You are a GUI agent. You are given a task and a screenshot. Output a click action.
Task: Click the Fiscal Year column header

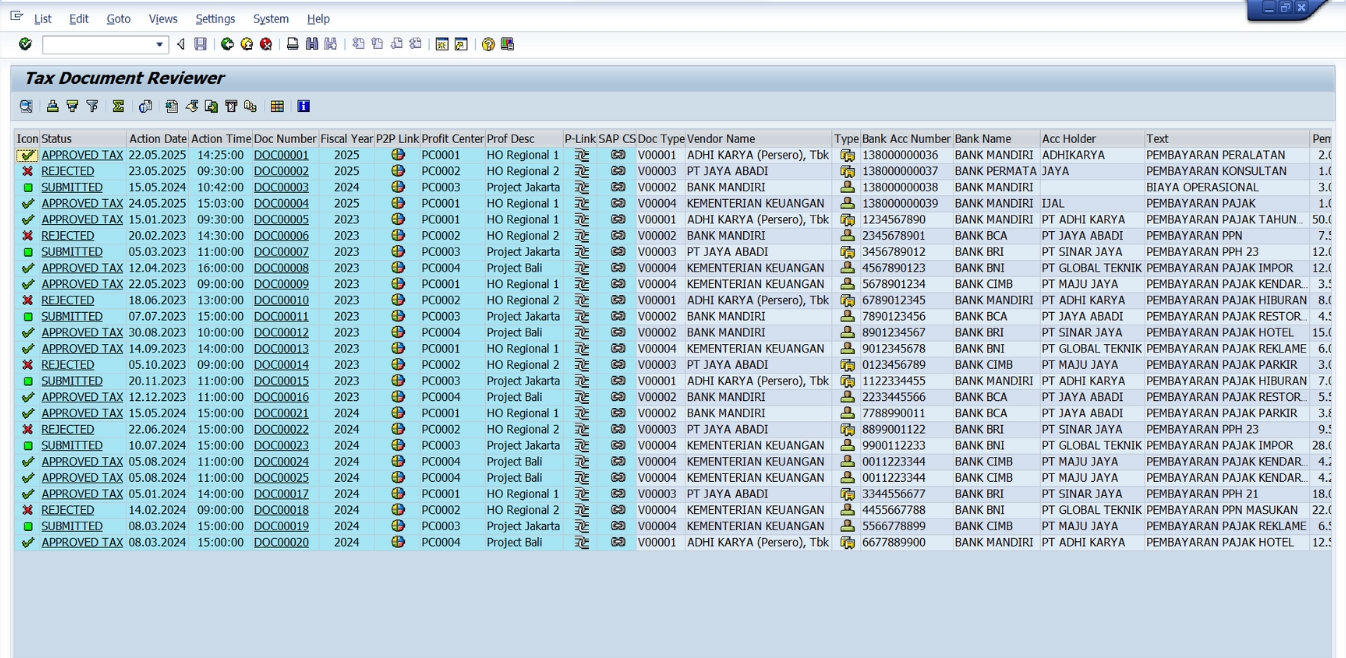347,139
